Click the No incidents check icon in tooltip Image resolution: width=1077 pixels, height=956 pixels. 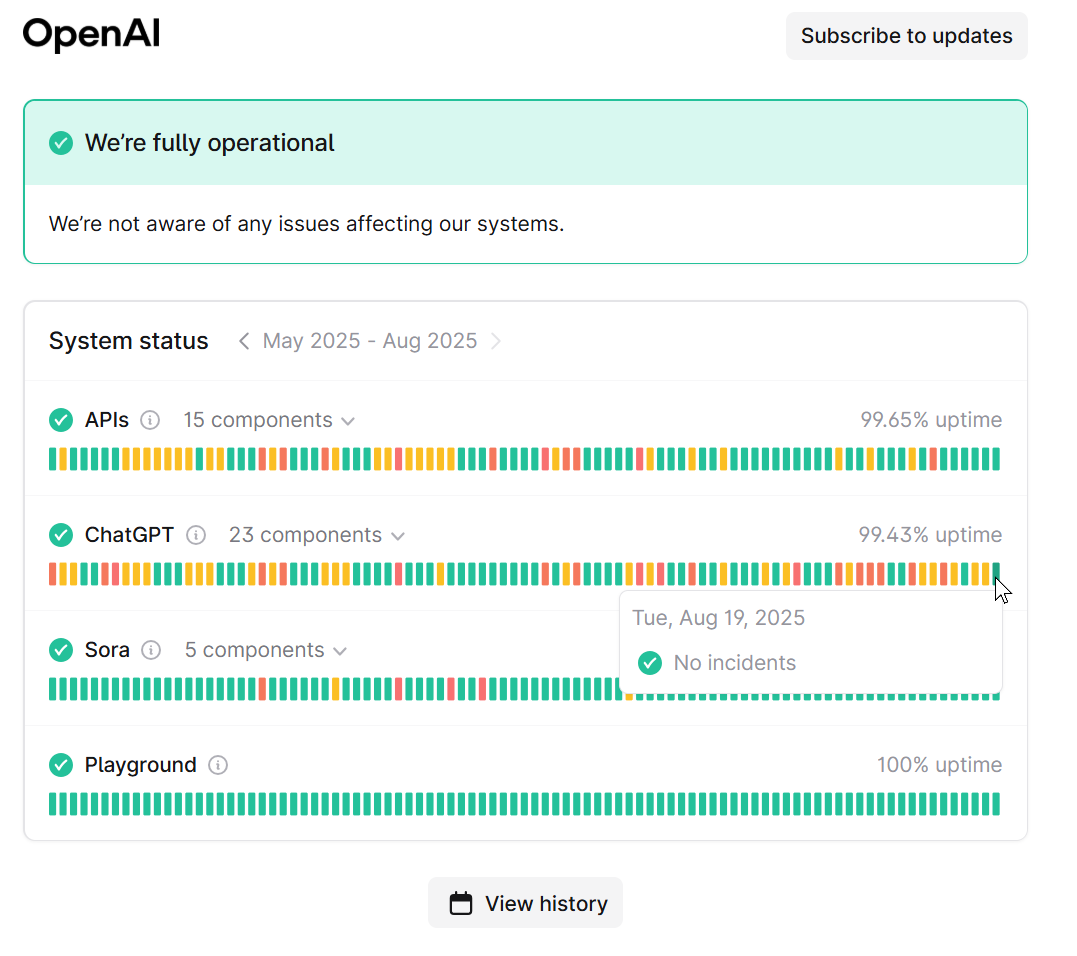click(x=650, y=663)
